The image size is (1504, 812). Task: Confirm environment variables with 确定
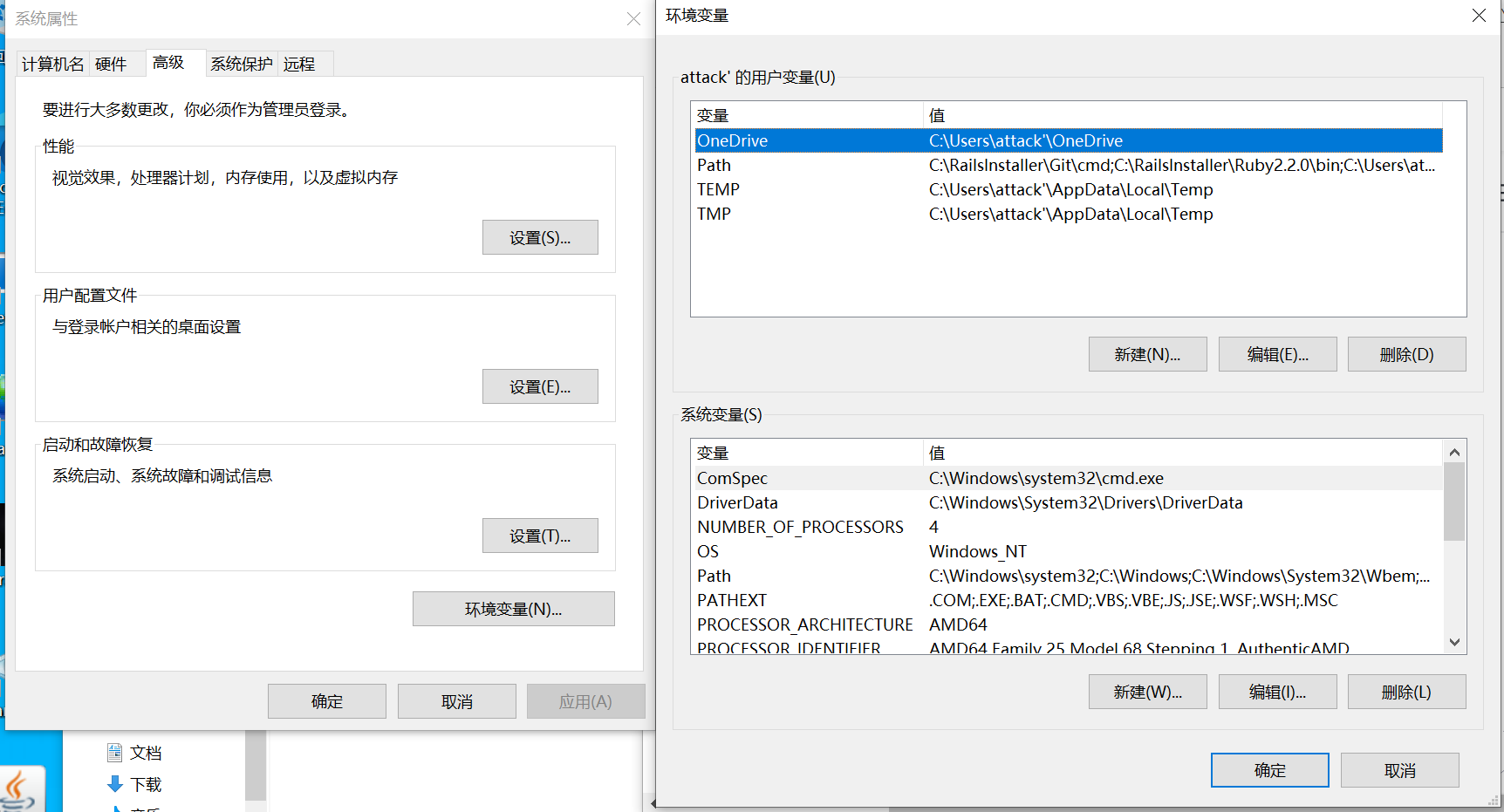pyautogui.click(x=1269, y=769)
